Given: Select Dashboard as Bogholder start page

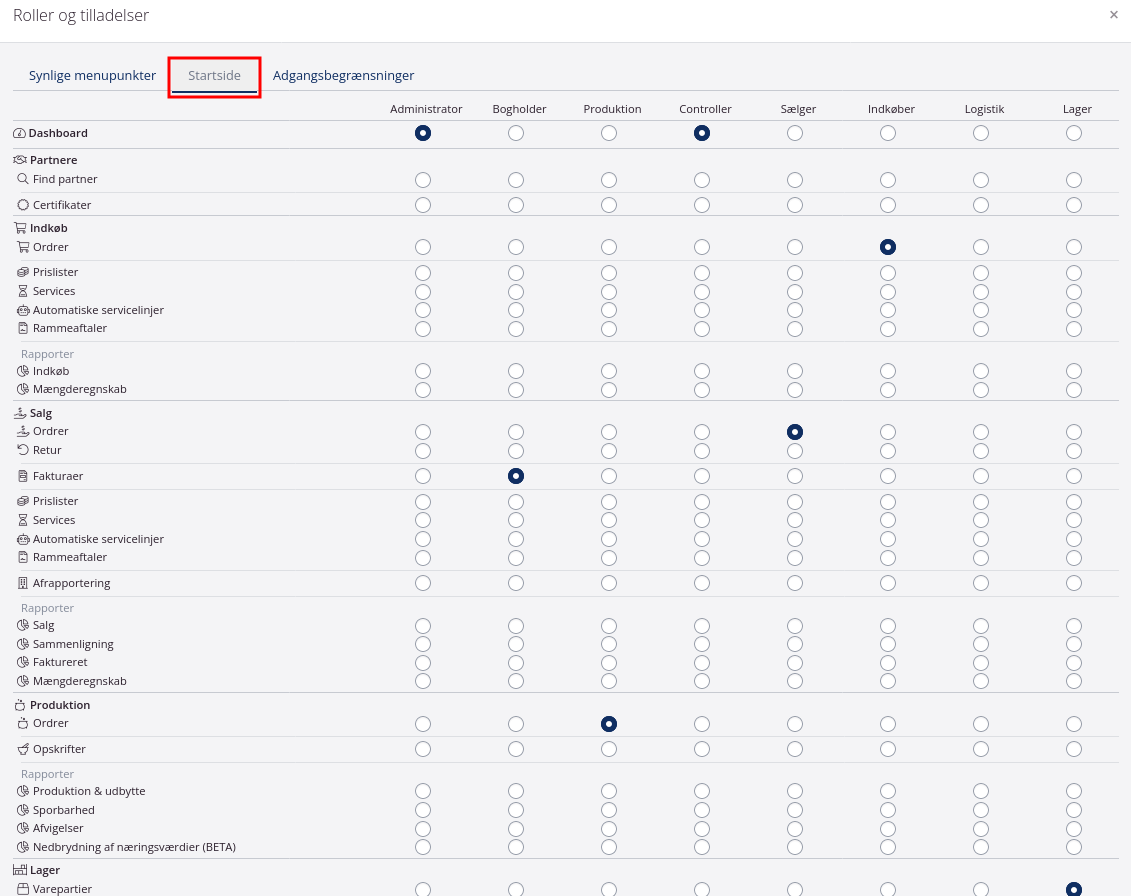Looking at the screenshot, I should pyautogui.click(x=516, y=133).
